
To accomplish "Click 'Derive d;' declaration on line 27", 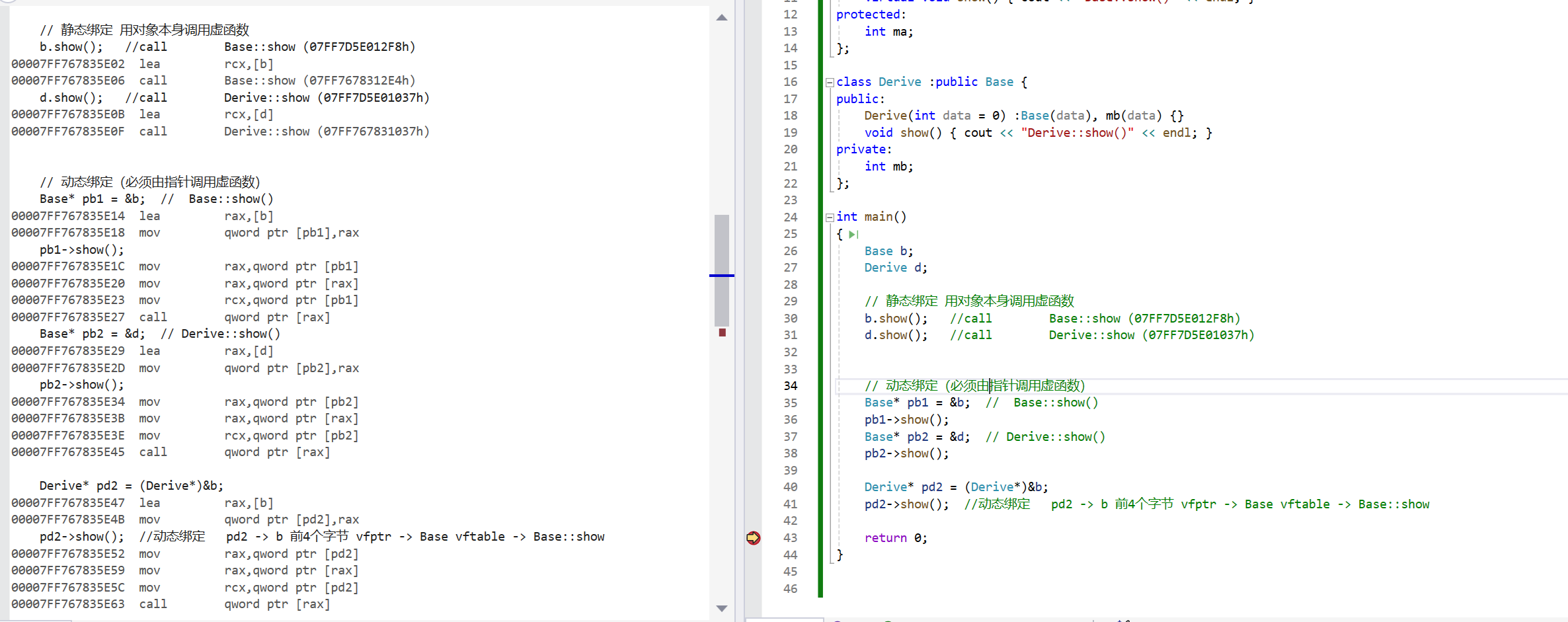I will [x=896, y=268].
